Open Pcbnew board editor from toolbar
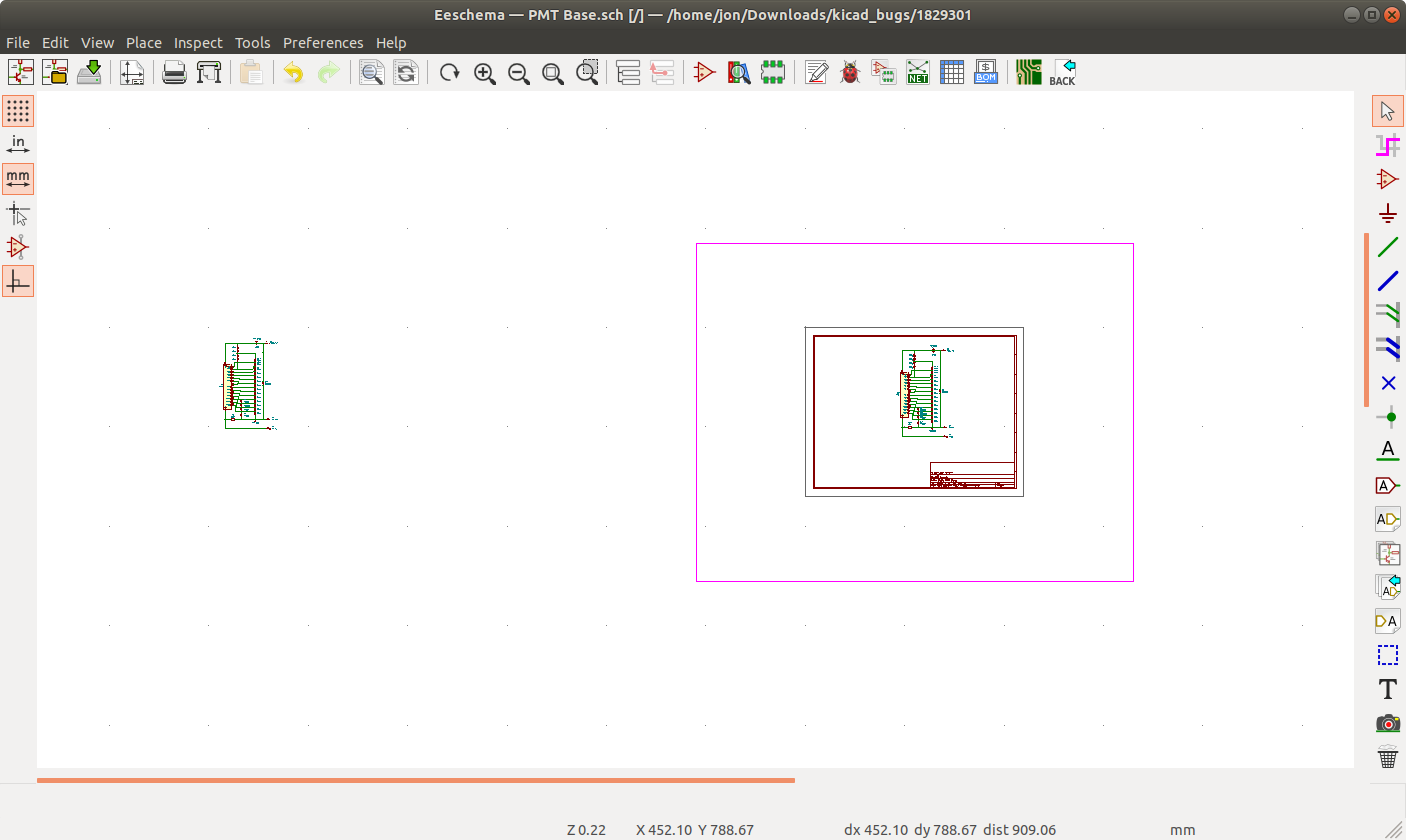This screenshot has width=1406, height=840. pyautogui.click(x=1028, y=73)
